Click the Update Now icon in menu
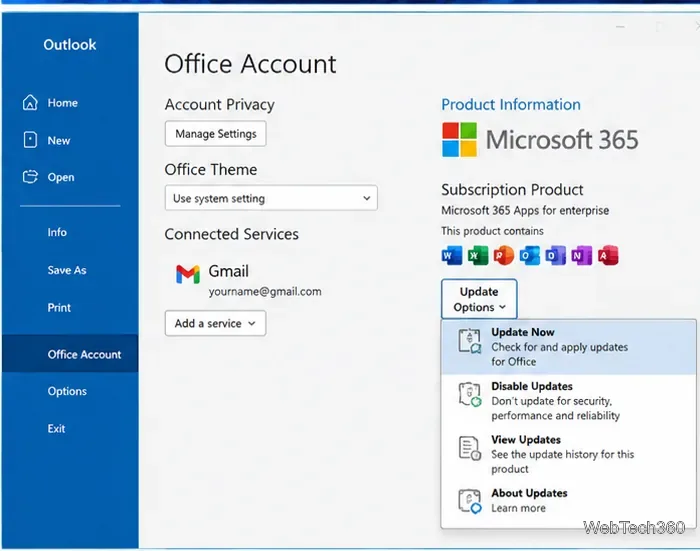Image resolution: width=700 pixels, height=551 pixels. tap(470, 341)
